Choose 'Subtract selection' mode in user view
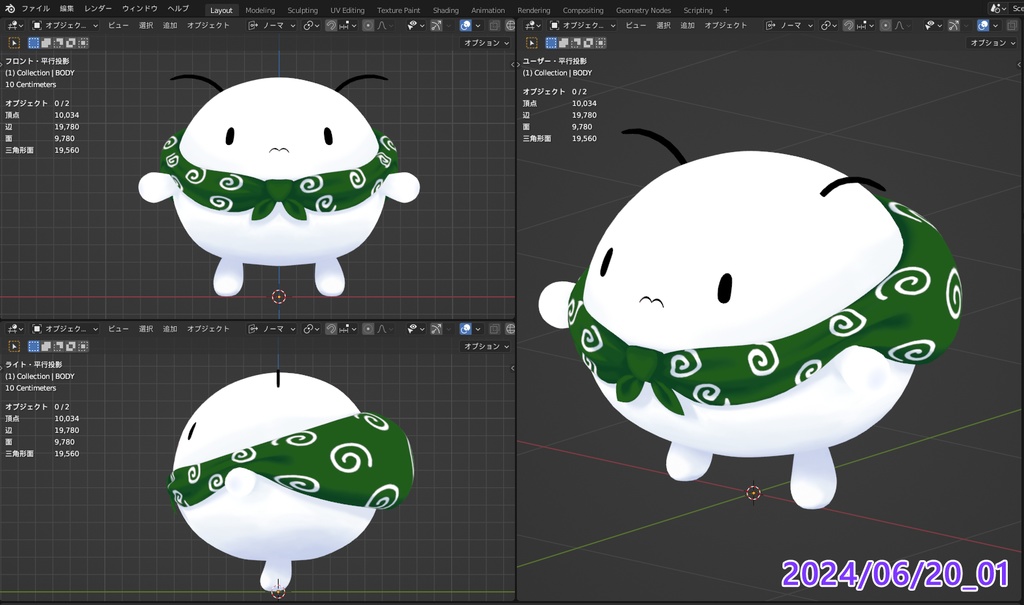 [x=576, y=43]
